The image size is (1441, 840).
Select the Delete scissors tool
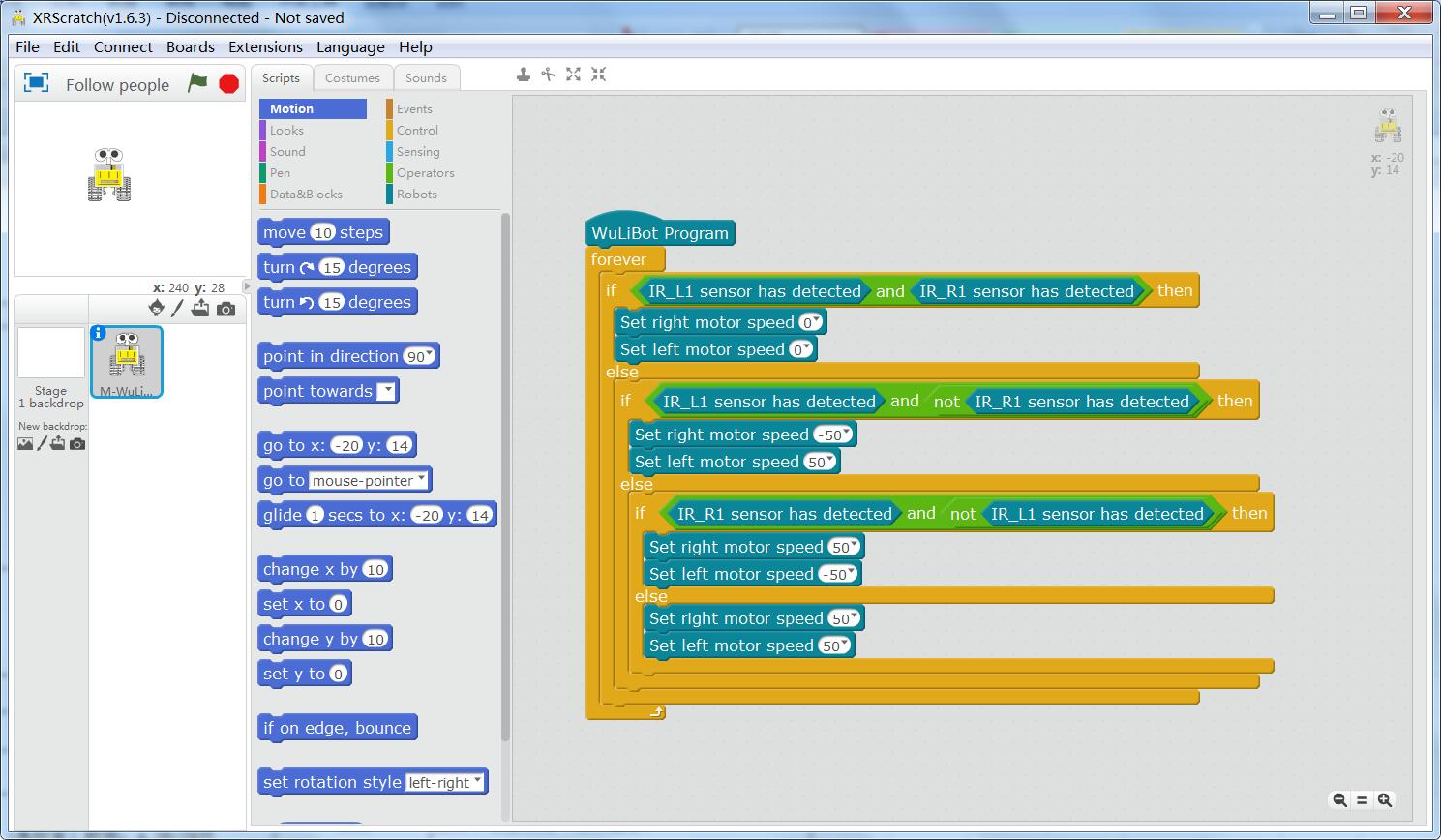548,75
